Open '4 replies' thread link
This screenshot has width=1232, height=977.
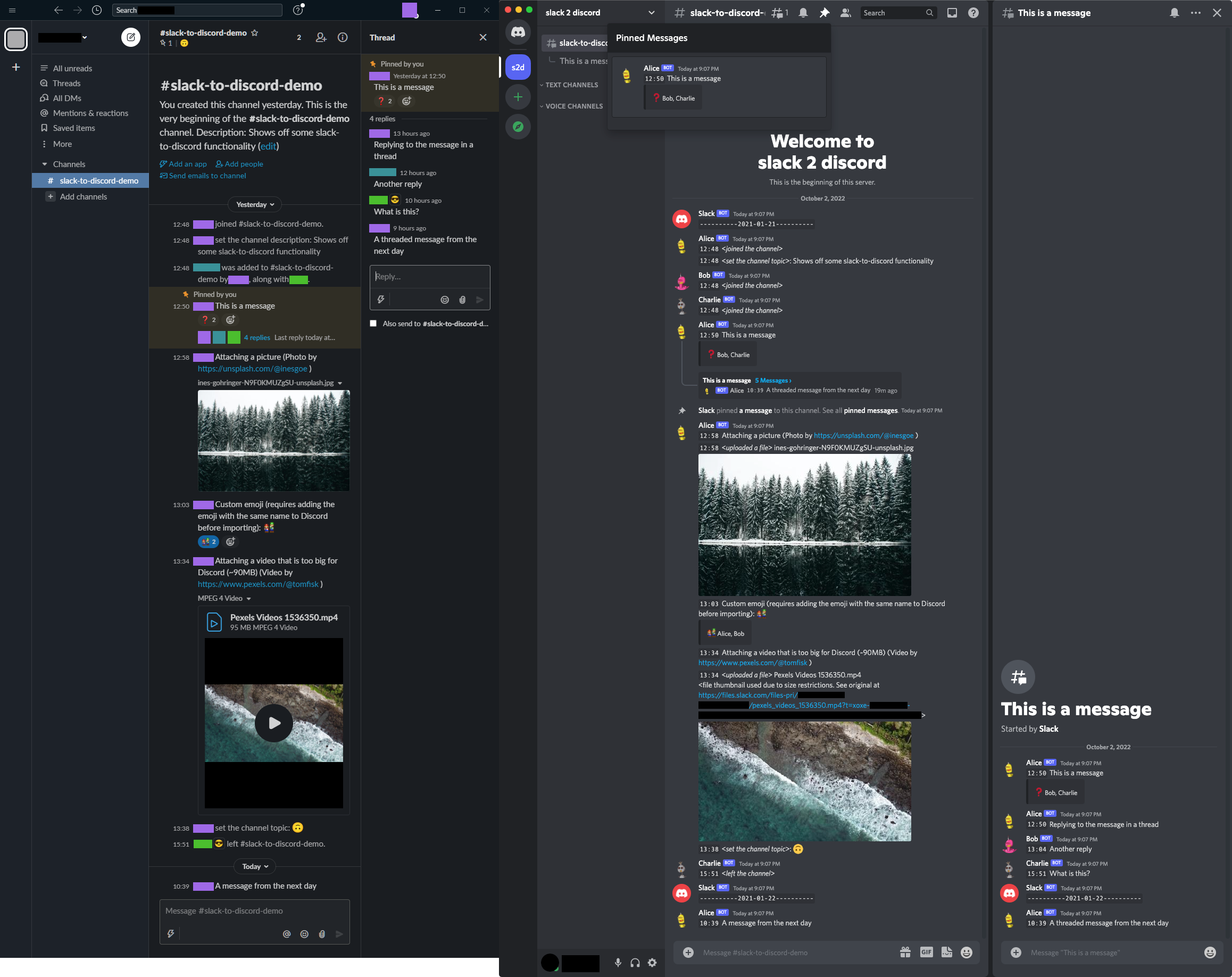click(257, 337)
